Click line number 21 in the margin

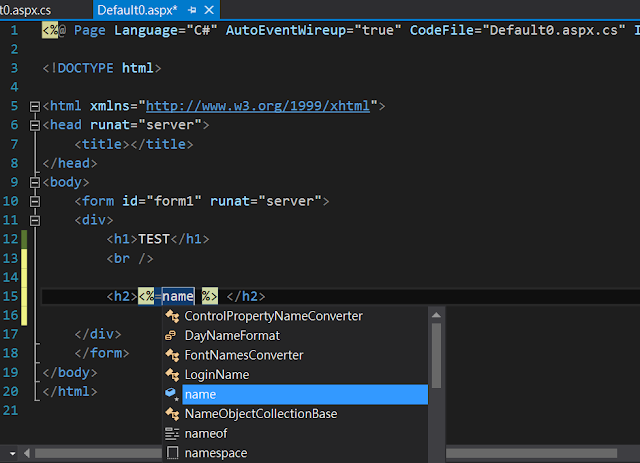click(x=11, y=410)
